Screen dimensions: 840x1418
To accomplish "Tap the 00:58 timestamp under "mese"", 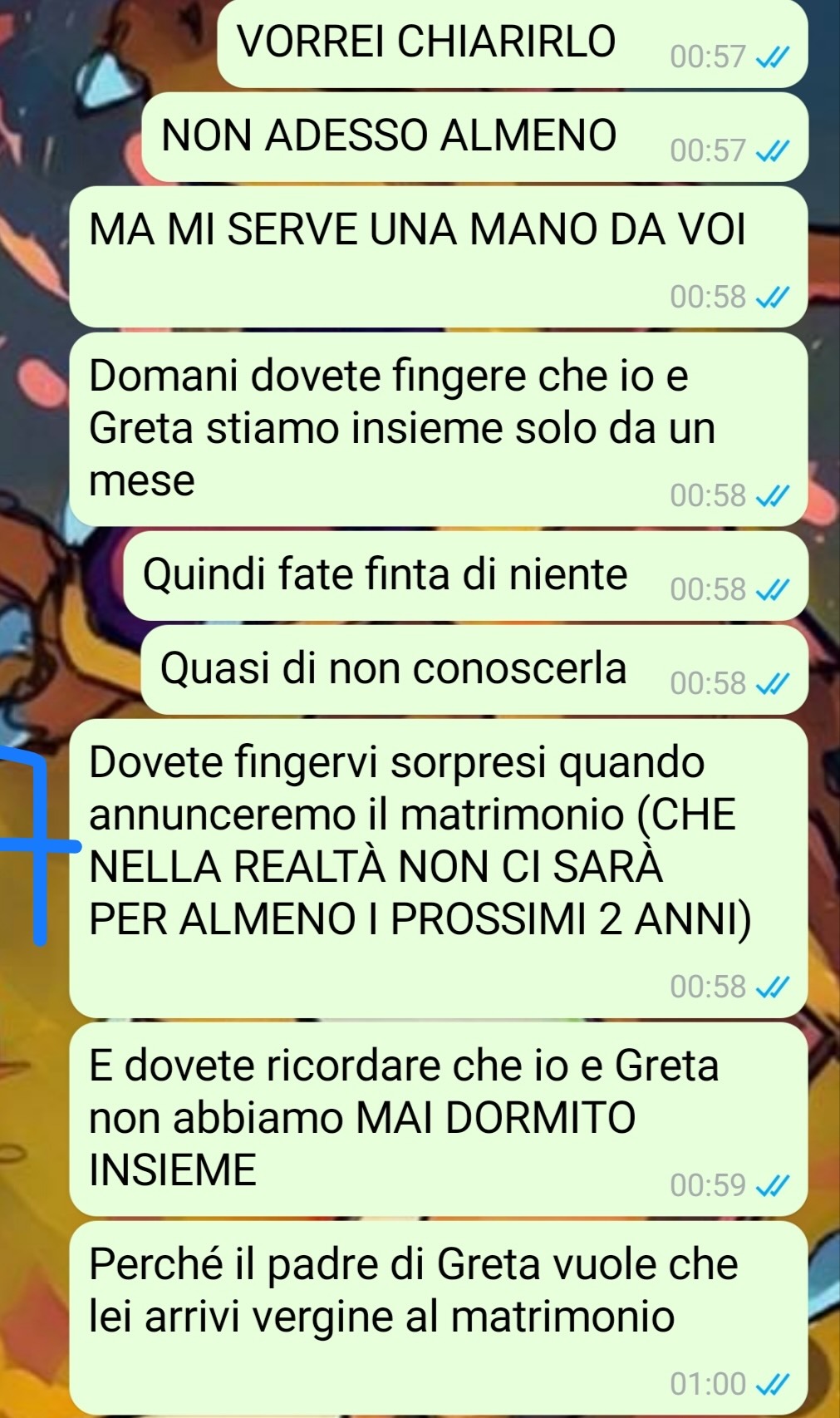I will tap(708, 495).
